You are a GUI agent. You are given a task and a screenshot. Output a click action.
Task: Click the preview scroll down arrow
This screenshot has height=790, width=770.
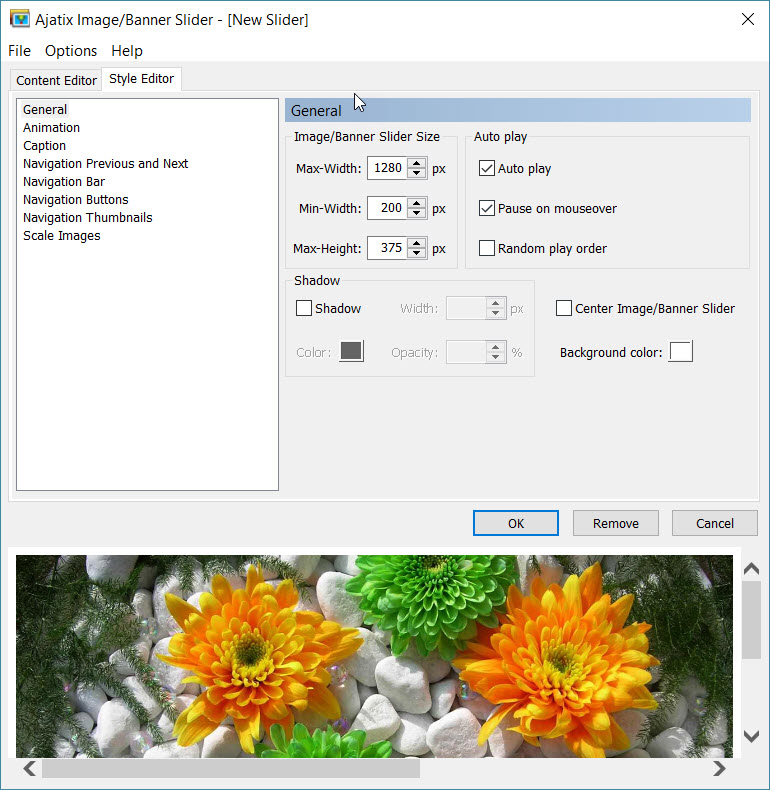[x=751, y=737]
